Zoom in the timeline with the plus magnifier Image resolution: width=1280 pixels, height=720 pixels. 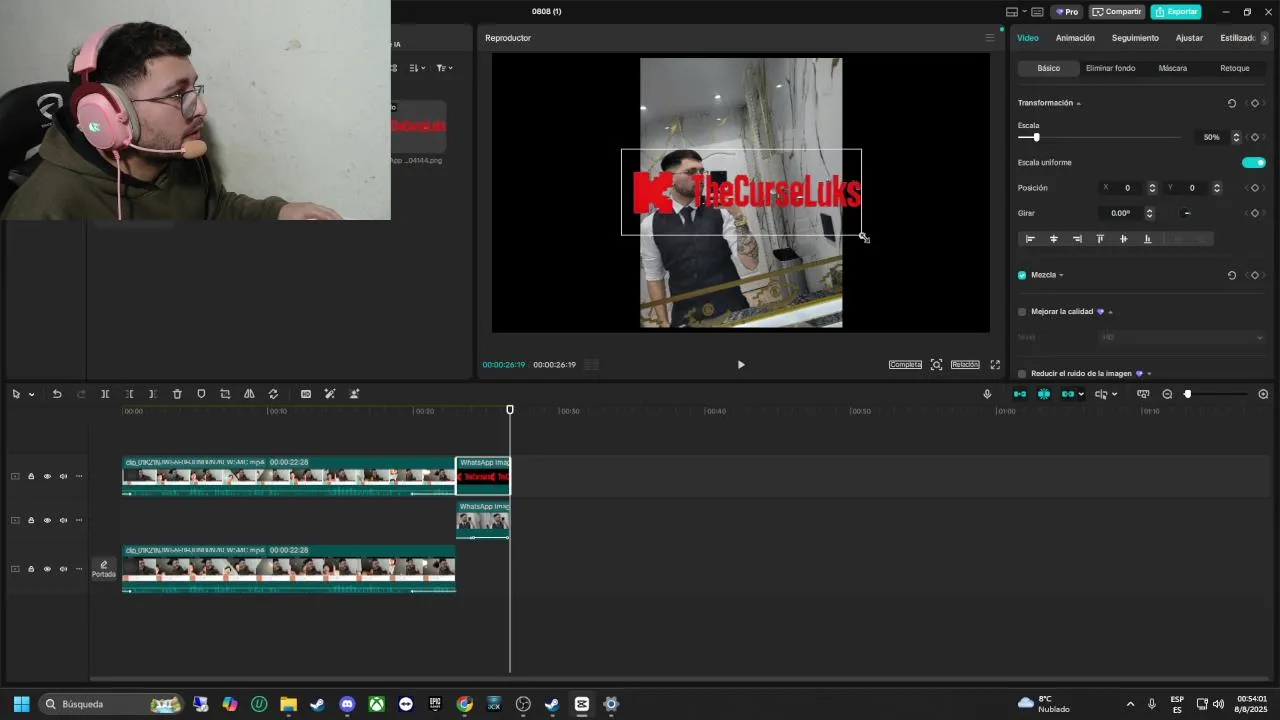pyautogui.click(x=1263, y=394)
